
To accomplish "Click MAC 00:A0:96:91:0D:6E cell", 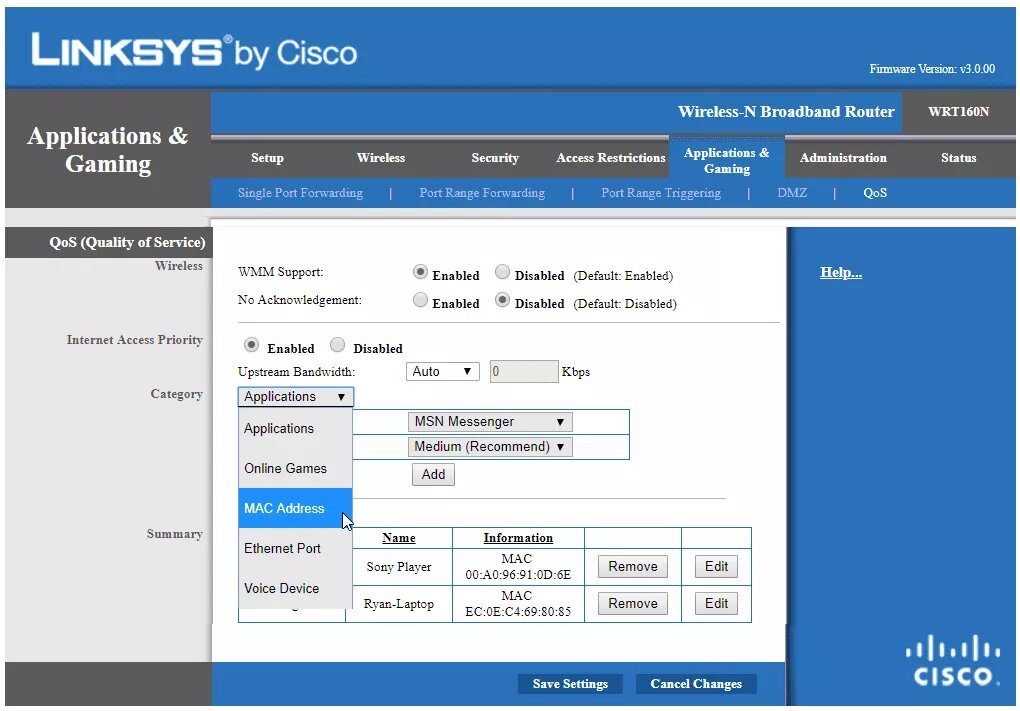I will coord(518,567).
